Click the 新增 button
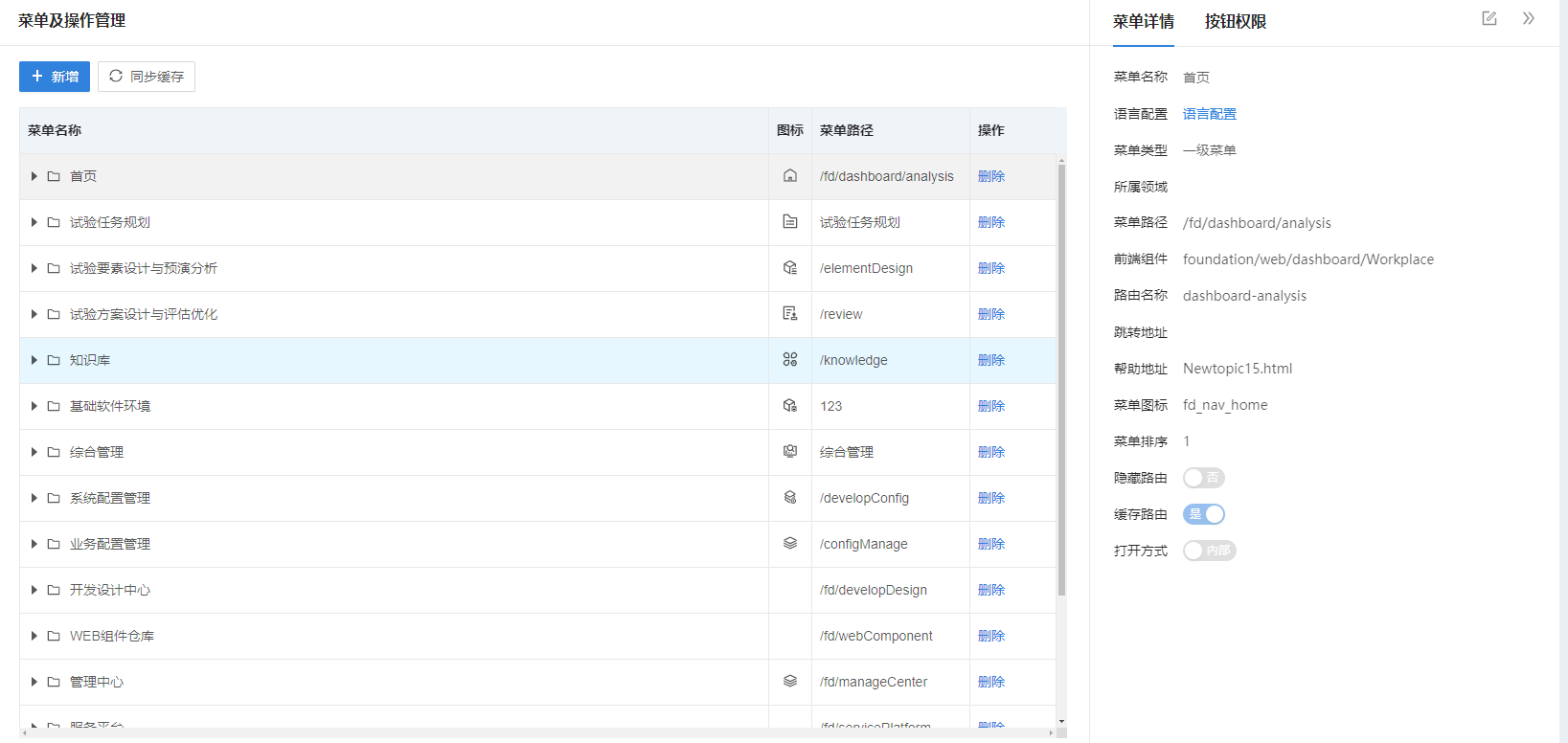The height and width of the screenshot is (743, 1568). (55, 77)
